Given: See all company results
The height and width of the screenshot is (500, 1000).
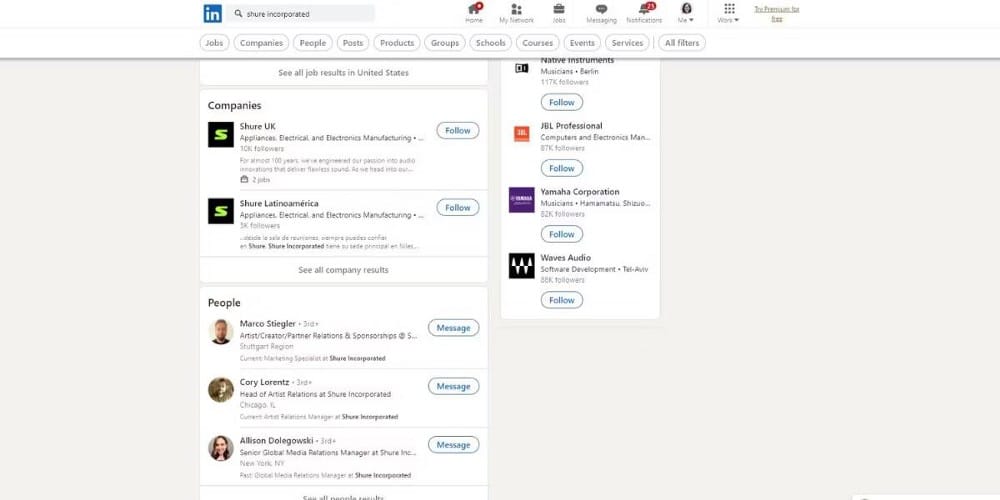Looking at the screenshot, I should [x=343, y=270].
